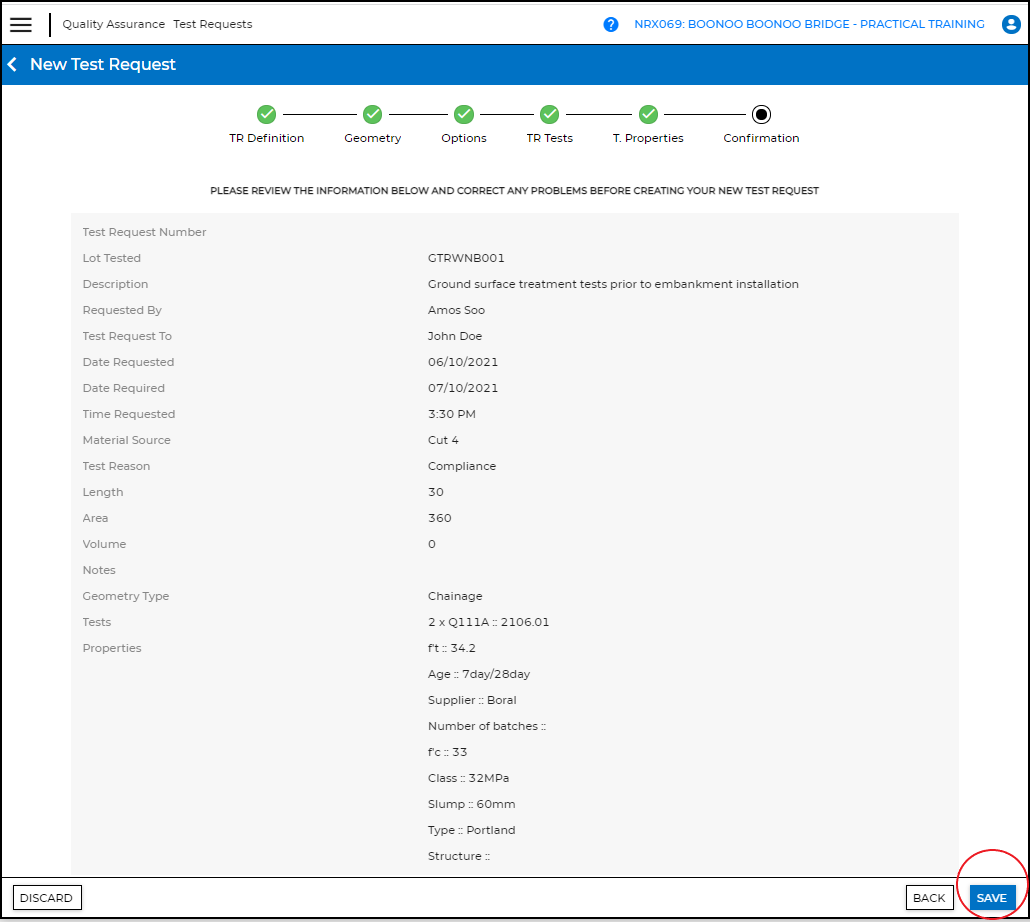Click the TR Definition step checkmark

(267, 115)
